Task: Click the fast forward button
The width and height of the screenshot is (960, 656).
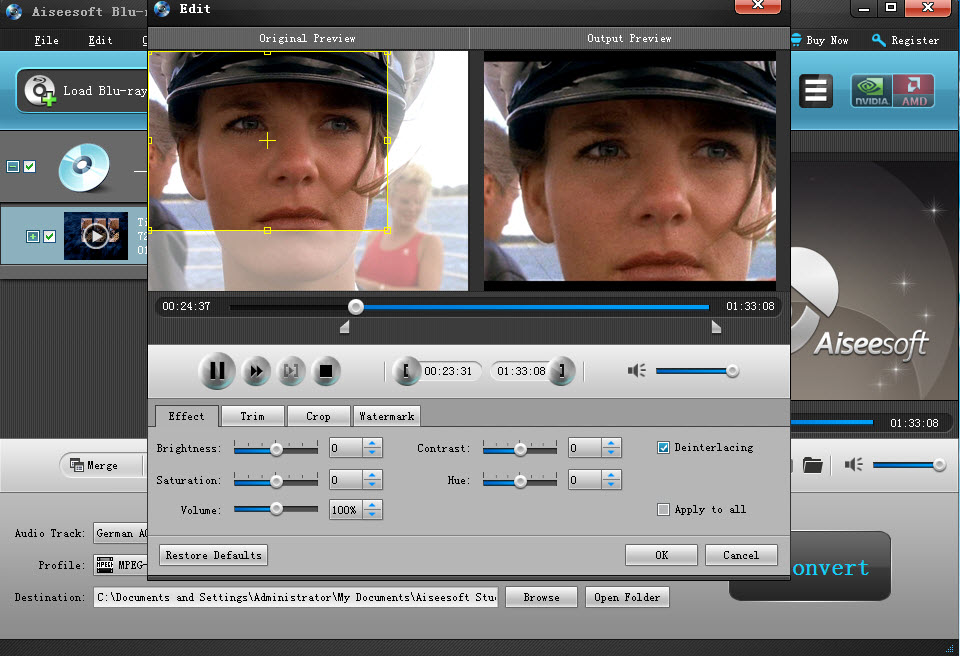Action: pos(256,371)
